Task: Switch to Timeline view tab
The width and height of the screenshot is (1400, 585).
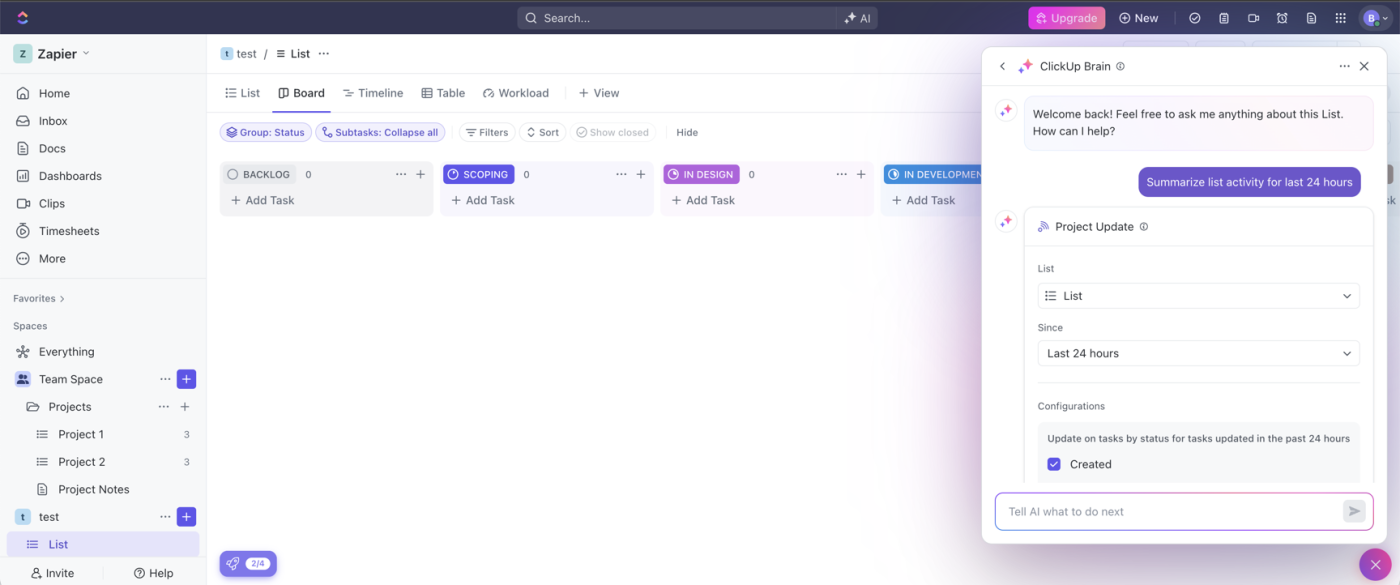Action: coord(373,93)
